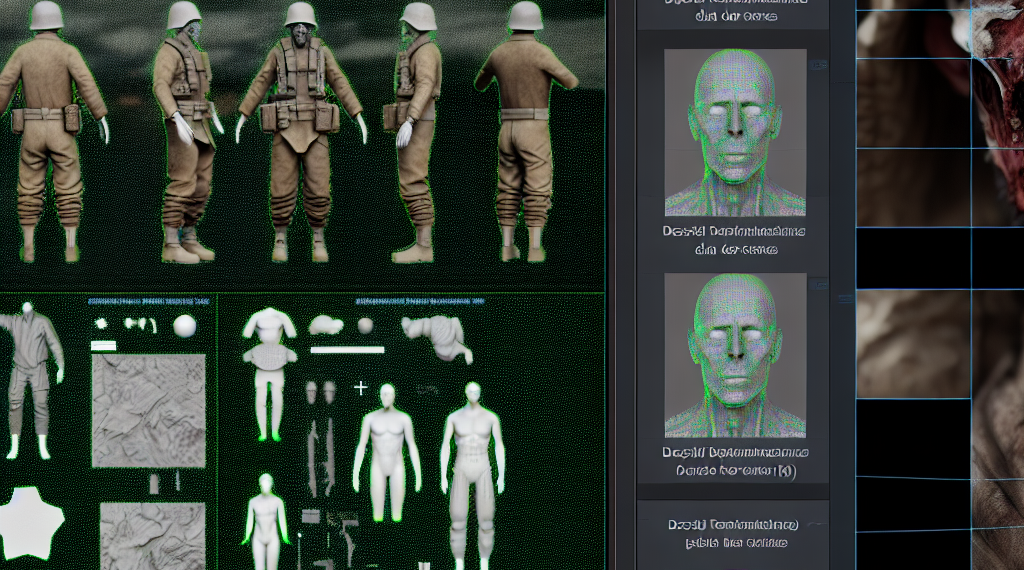1024x570 pixels.
Task: Click the bottom text entry in the side panel
Action: [735, 533]
